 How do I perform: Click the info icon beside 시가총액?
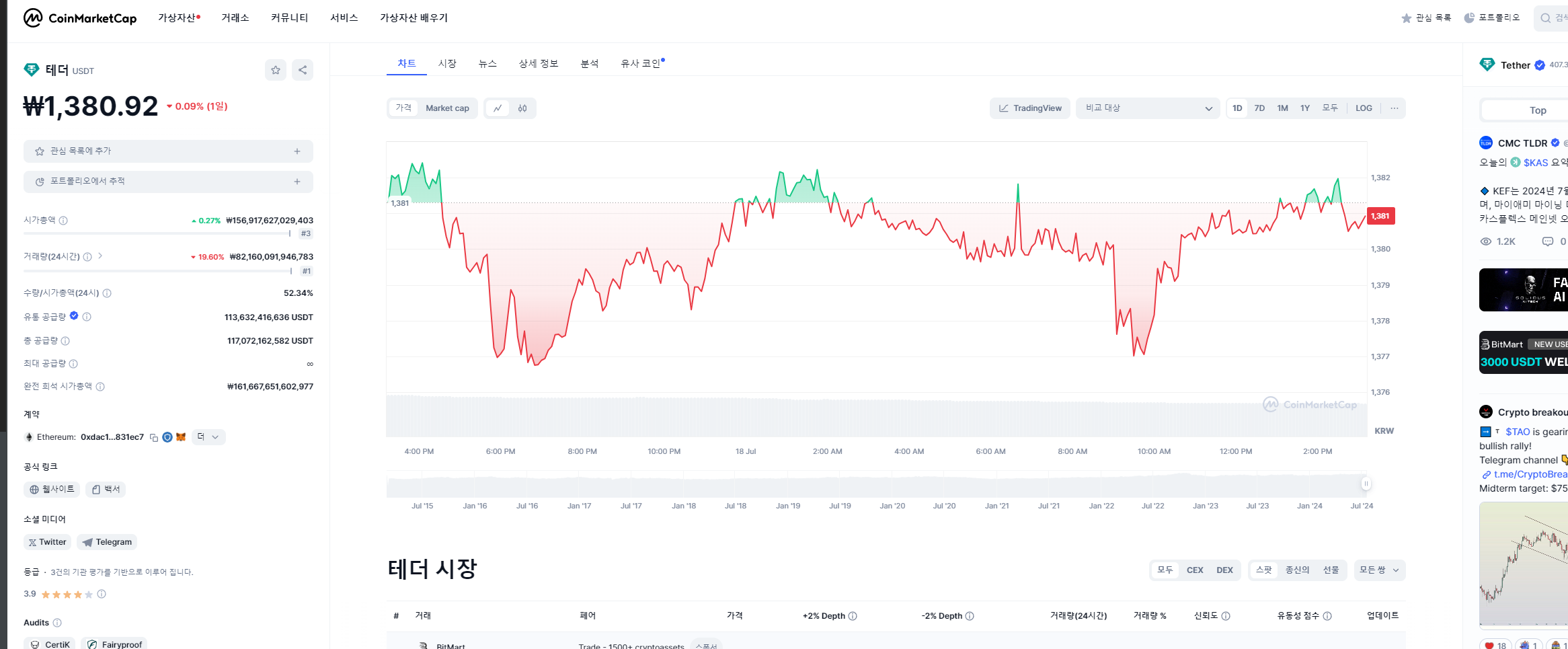coord(63,221)
